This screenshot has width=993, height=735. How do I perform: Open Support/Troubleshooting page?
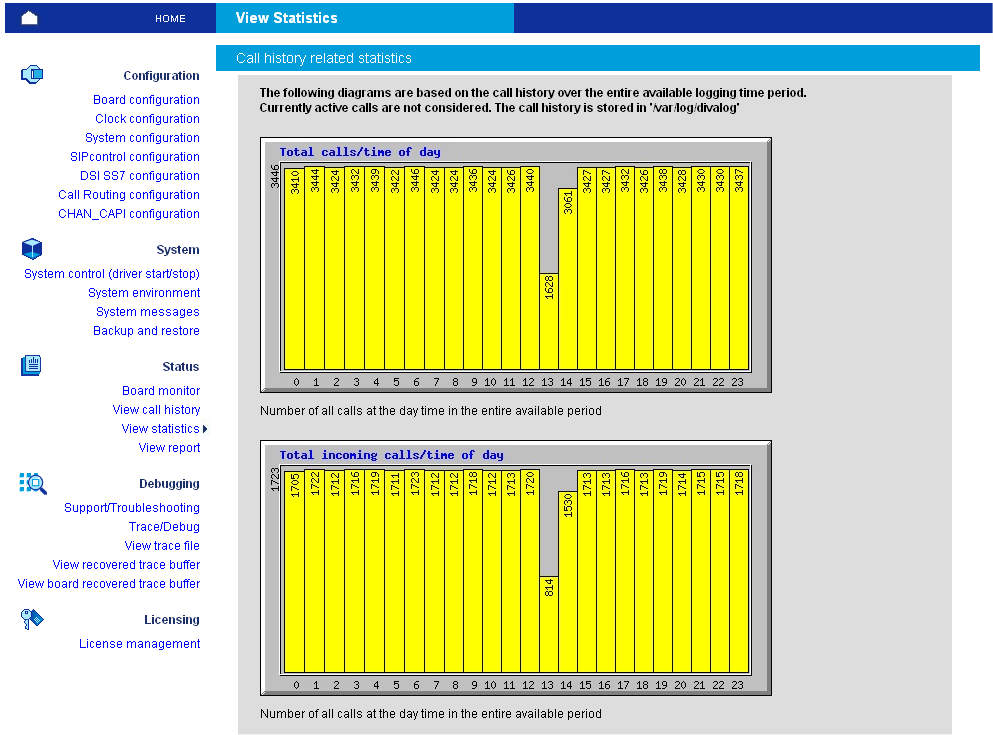(132, 508)
